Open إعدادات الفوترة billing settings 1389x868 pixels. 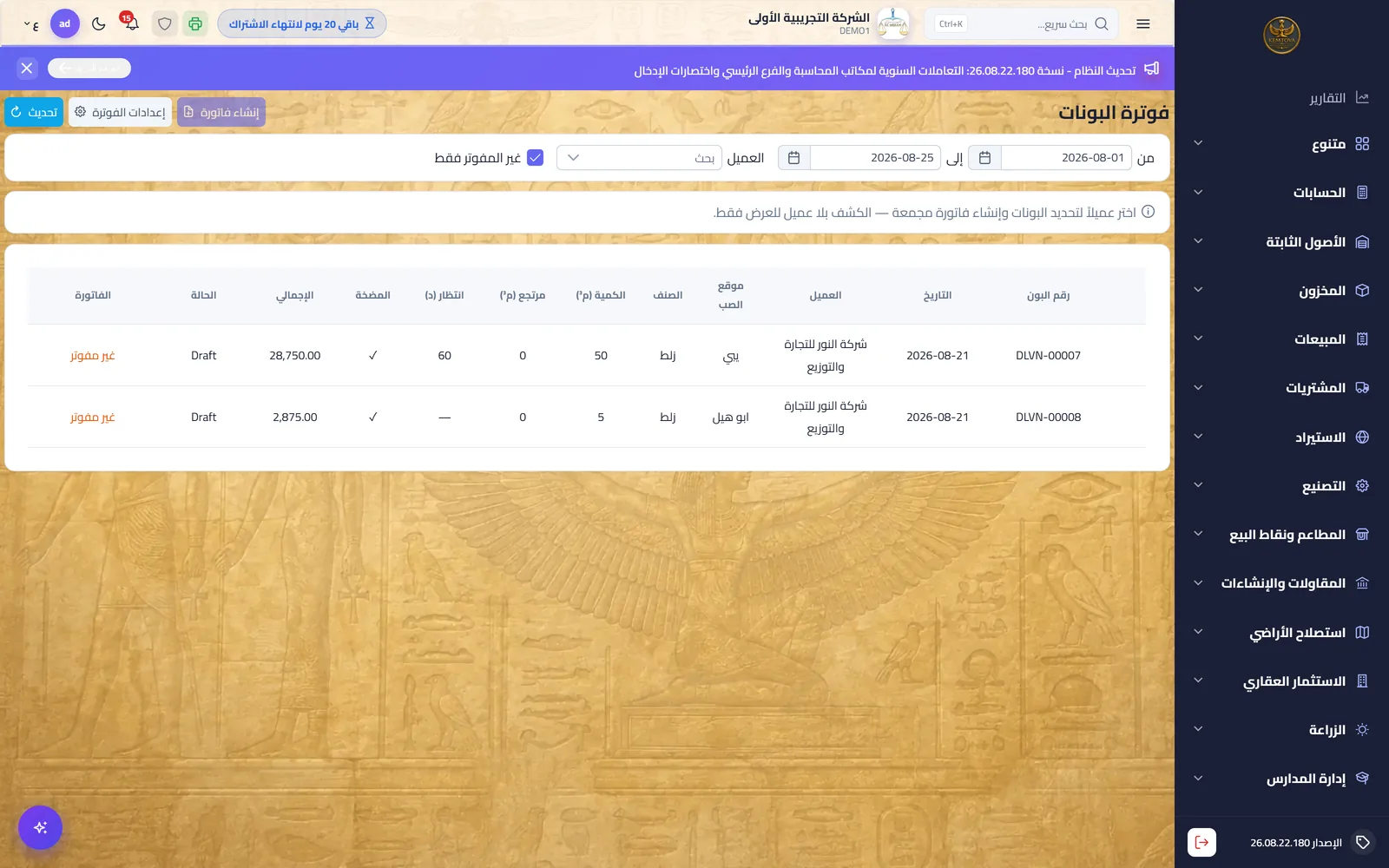click(120, 112)
